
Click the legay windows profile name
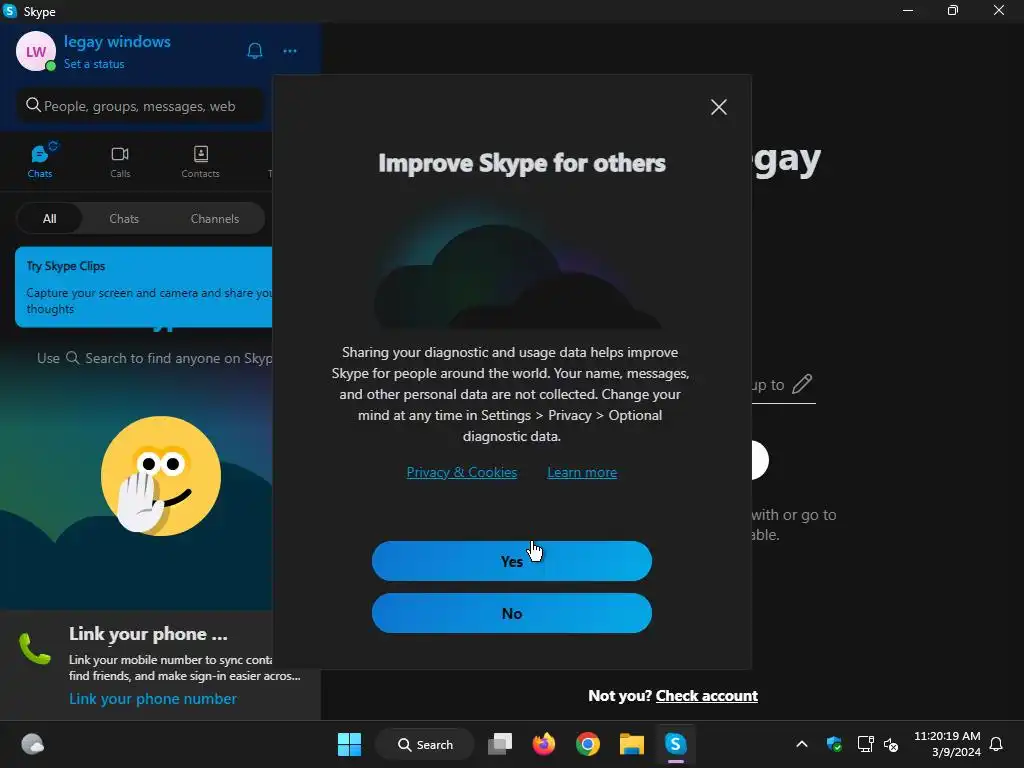118,42
